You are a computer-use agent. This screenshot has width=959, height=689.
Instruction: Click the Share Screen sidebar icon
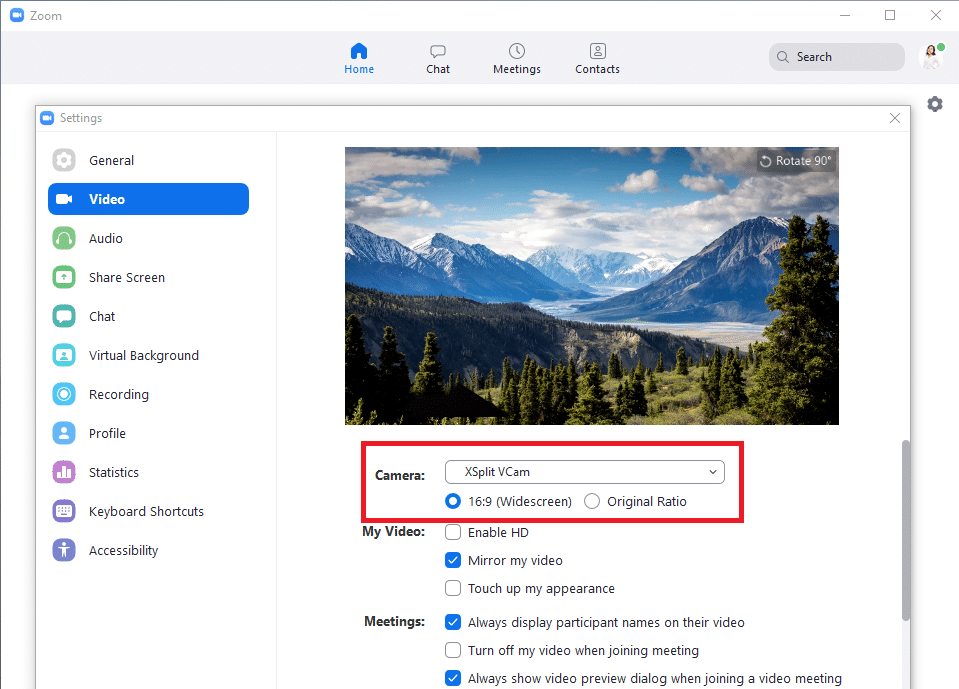click(64, 278)
